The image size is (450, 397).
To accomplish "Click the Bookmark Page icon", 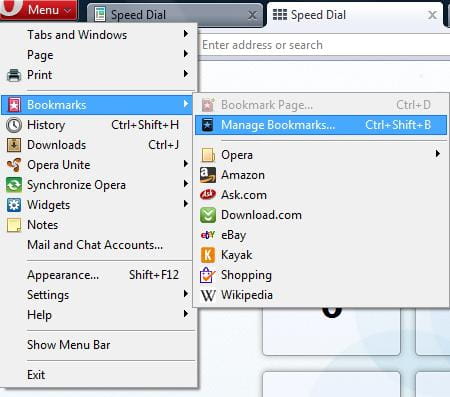I will 208,105.
